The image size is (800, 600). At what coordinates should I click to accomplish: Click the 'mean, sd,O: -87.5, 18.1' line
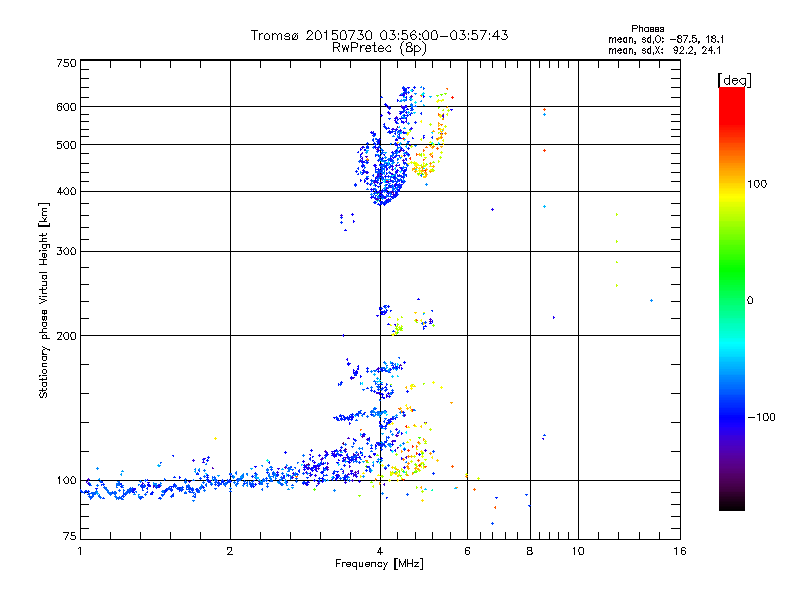click(666, 39)
